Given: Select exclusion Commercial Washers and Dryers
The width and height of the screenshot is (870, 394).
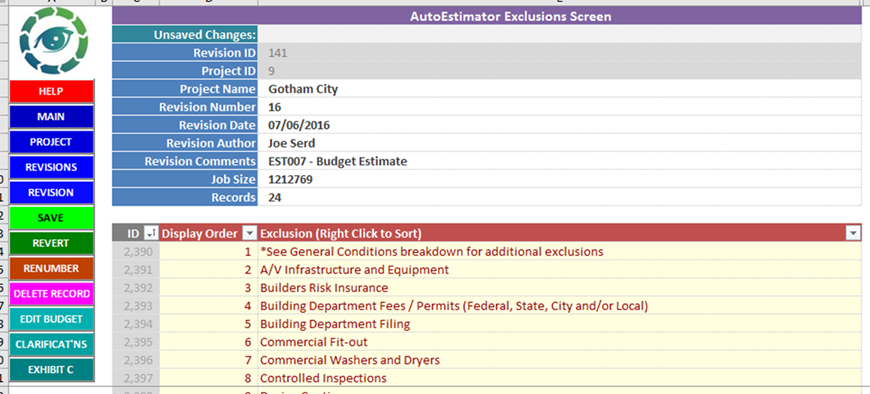Looking at the screenshot, I should pos(559,360).
